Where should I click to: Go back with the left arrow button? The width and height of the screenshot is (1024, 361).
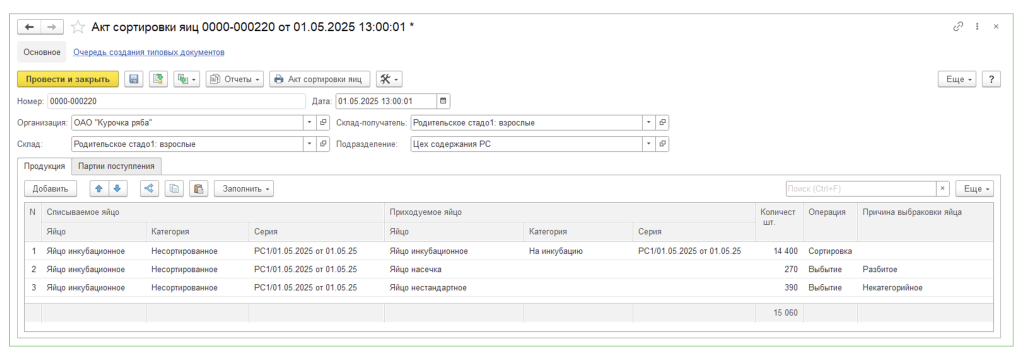[x=29, y=27]
